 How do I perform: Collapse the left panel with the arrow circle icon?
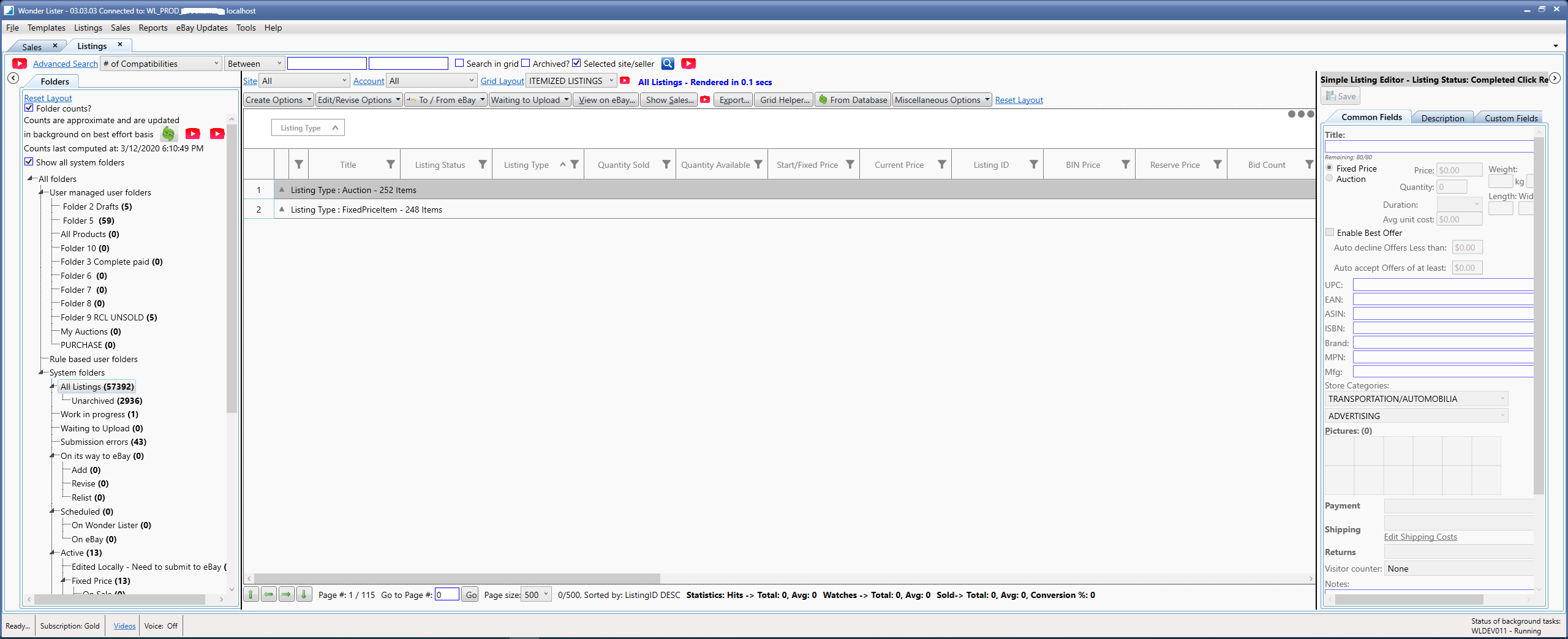(x=13, y=78)
